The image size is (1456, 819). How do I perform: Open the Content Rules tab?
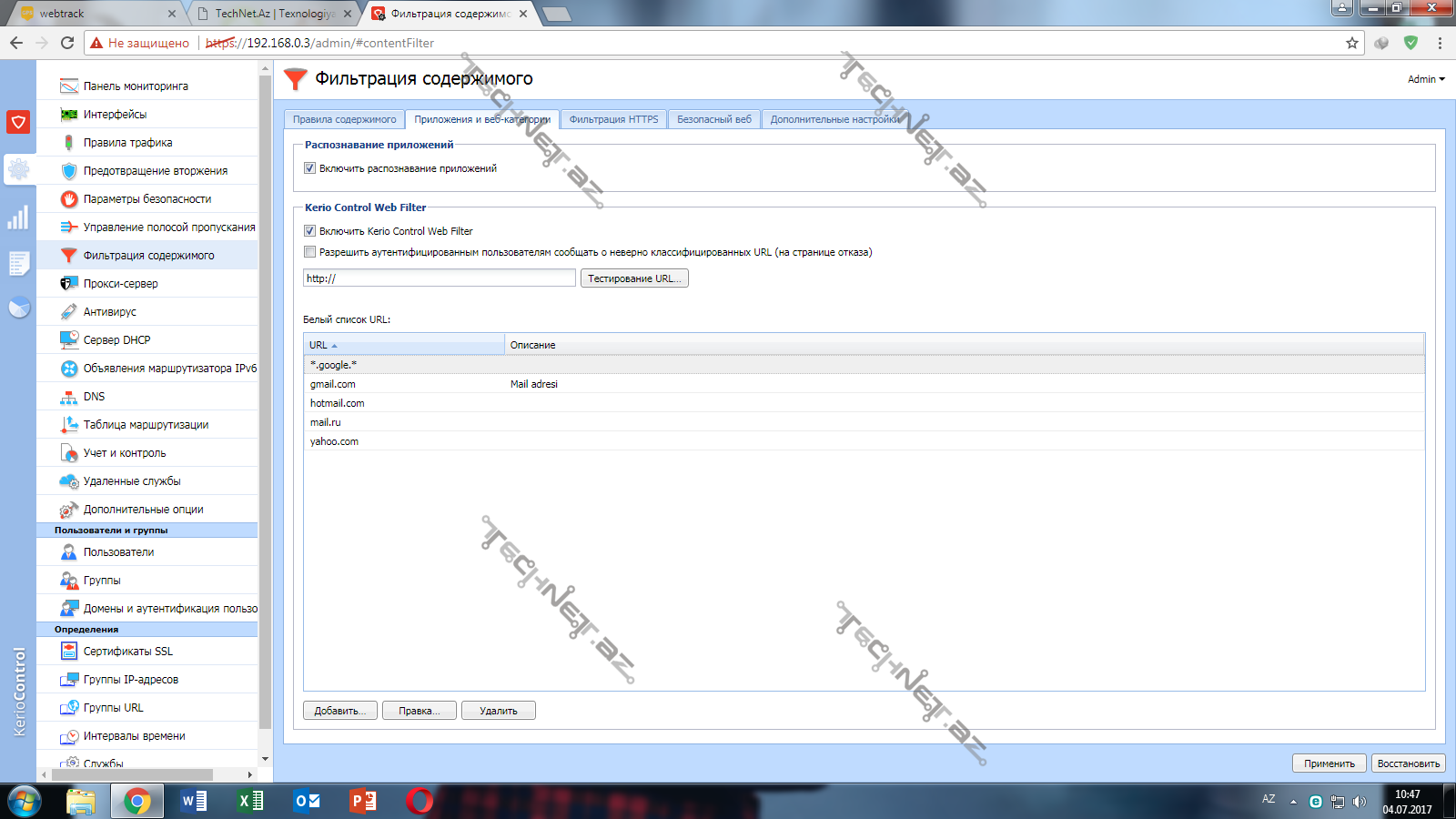click(x=344, y=119)
